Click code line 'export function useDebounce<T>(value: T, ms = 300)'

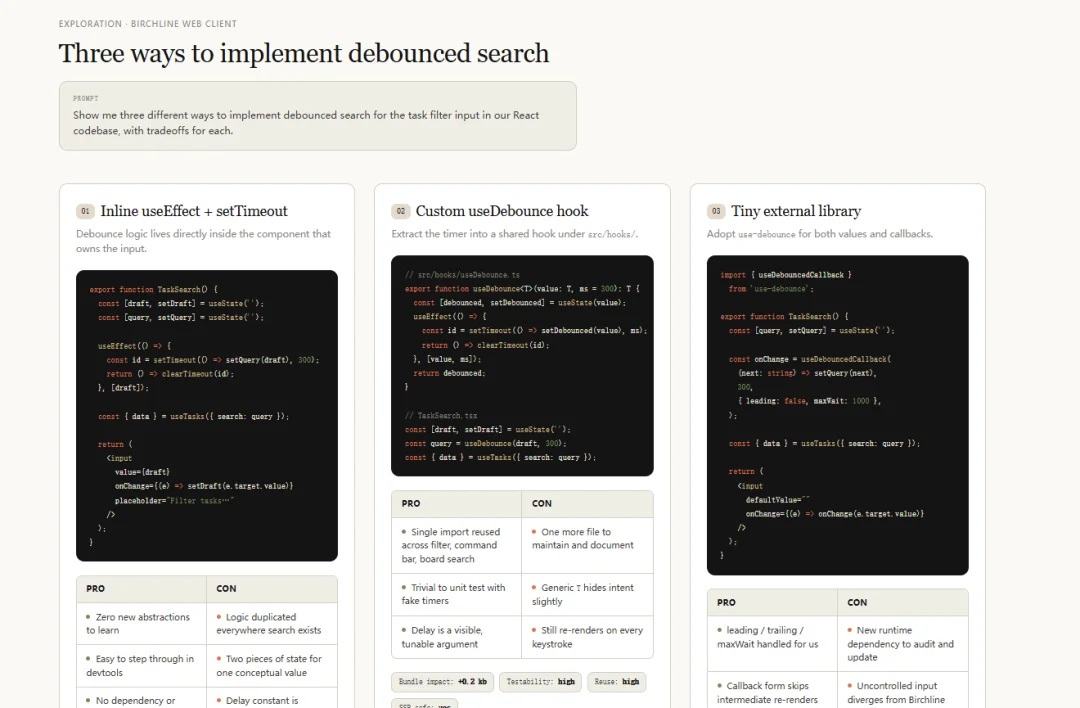(522, 289)
